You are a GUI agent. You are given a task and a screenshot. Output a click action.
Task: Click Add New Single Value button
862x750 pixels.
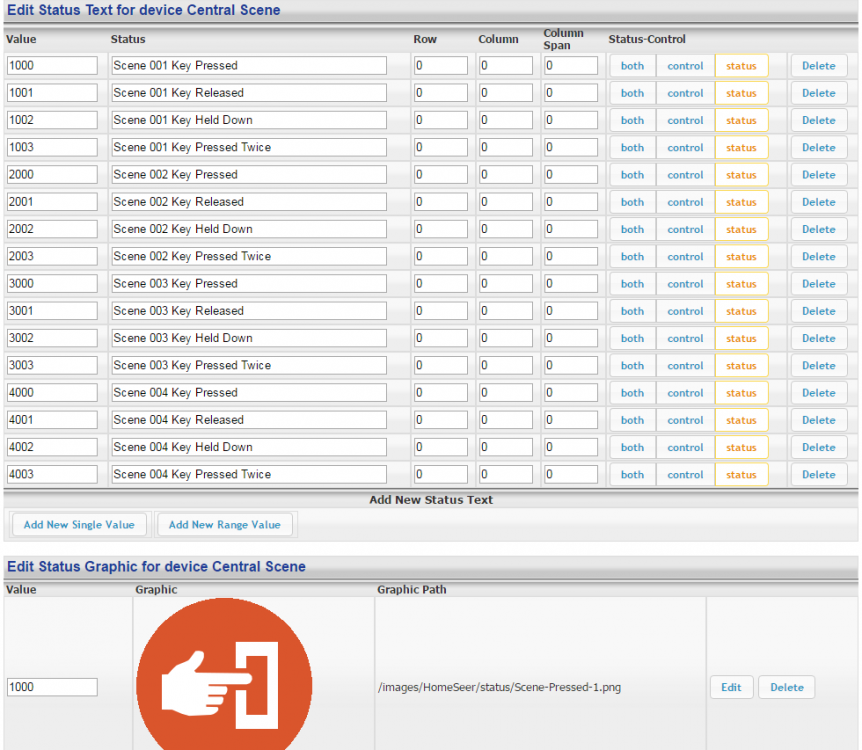coord(79,524)
